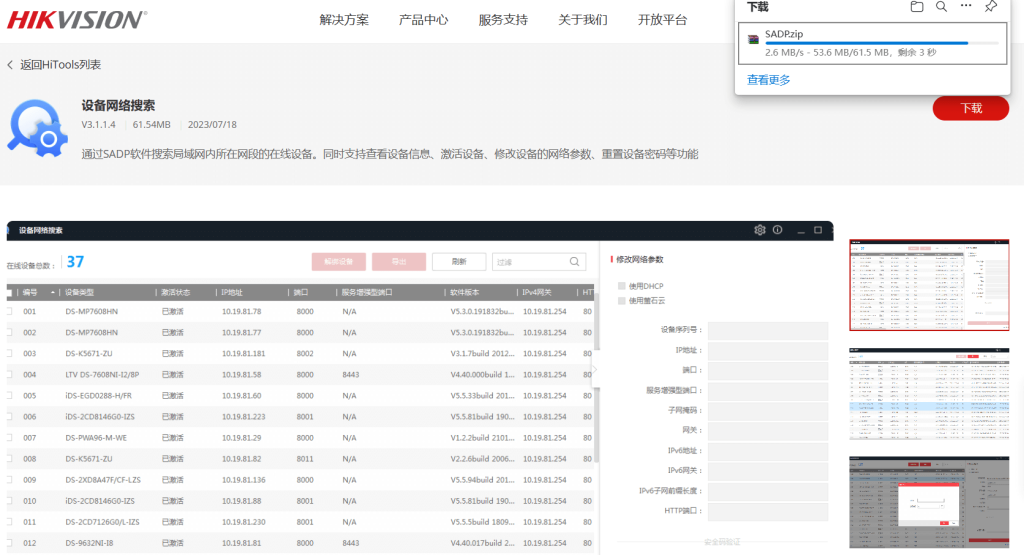Click the SADP.zip download progress bar

point(882,43)
